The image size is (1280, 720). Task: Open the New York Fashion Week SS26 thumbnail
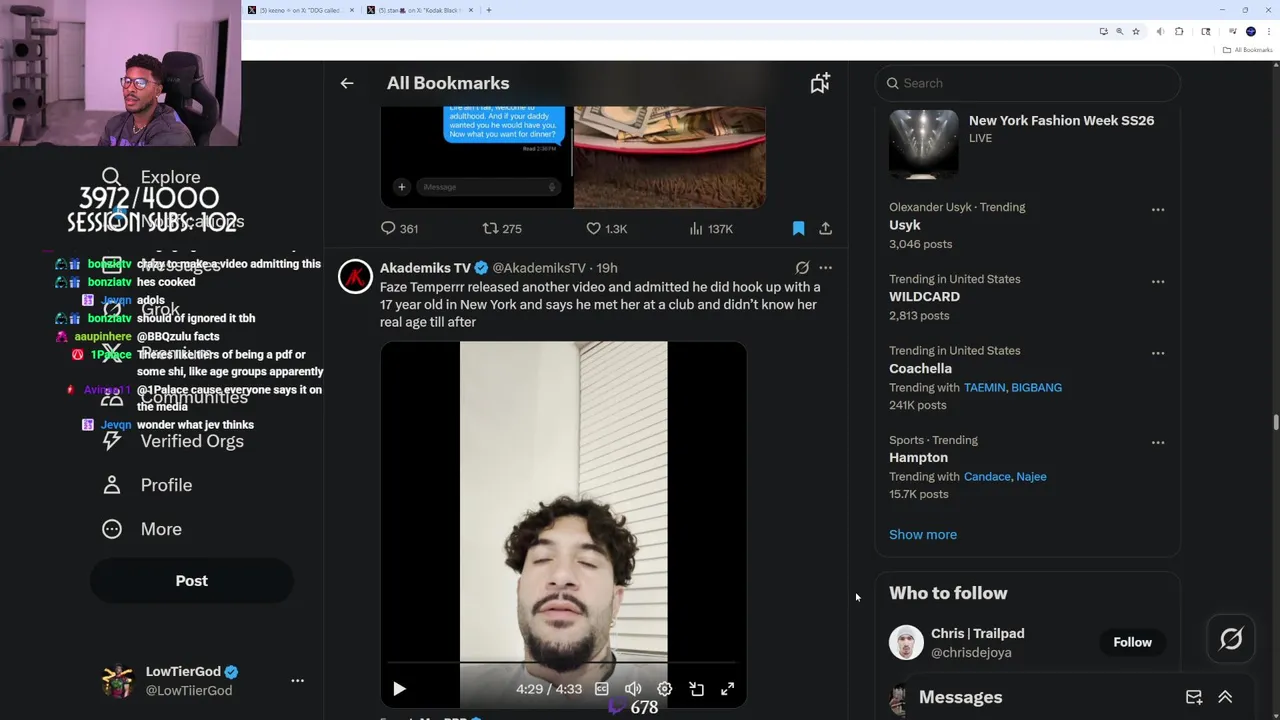[923, 145]
